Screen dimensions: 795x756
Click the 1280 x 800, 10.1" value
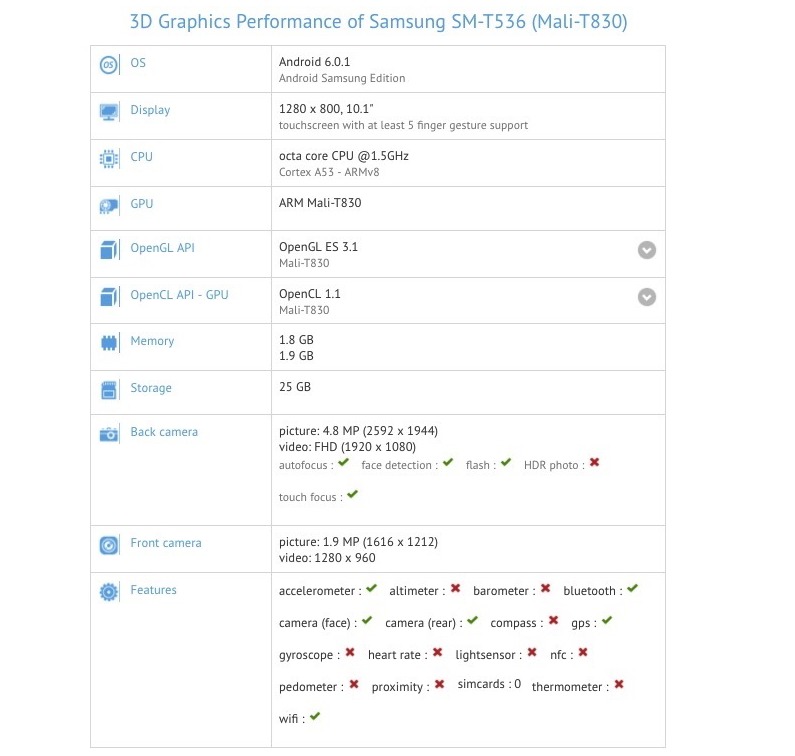(x=326, y=109)
